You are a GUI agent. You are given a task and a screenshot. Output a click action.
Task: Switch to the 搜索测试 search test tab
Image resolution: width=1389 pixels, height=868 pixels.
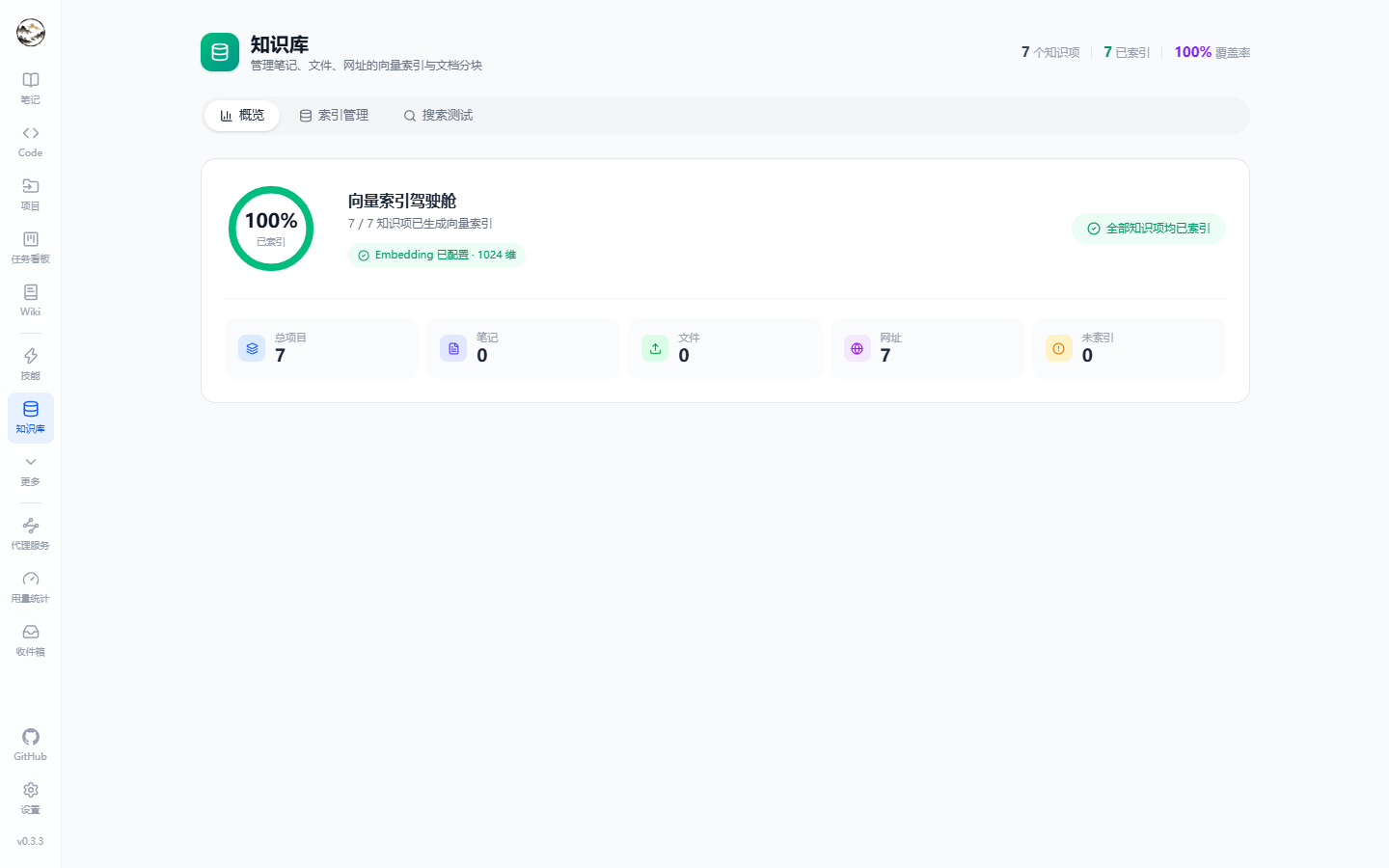point(438,116)
